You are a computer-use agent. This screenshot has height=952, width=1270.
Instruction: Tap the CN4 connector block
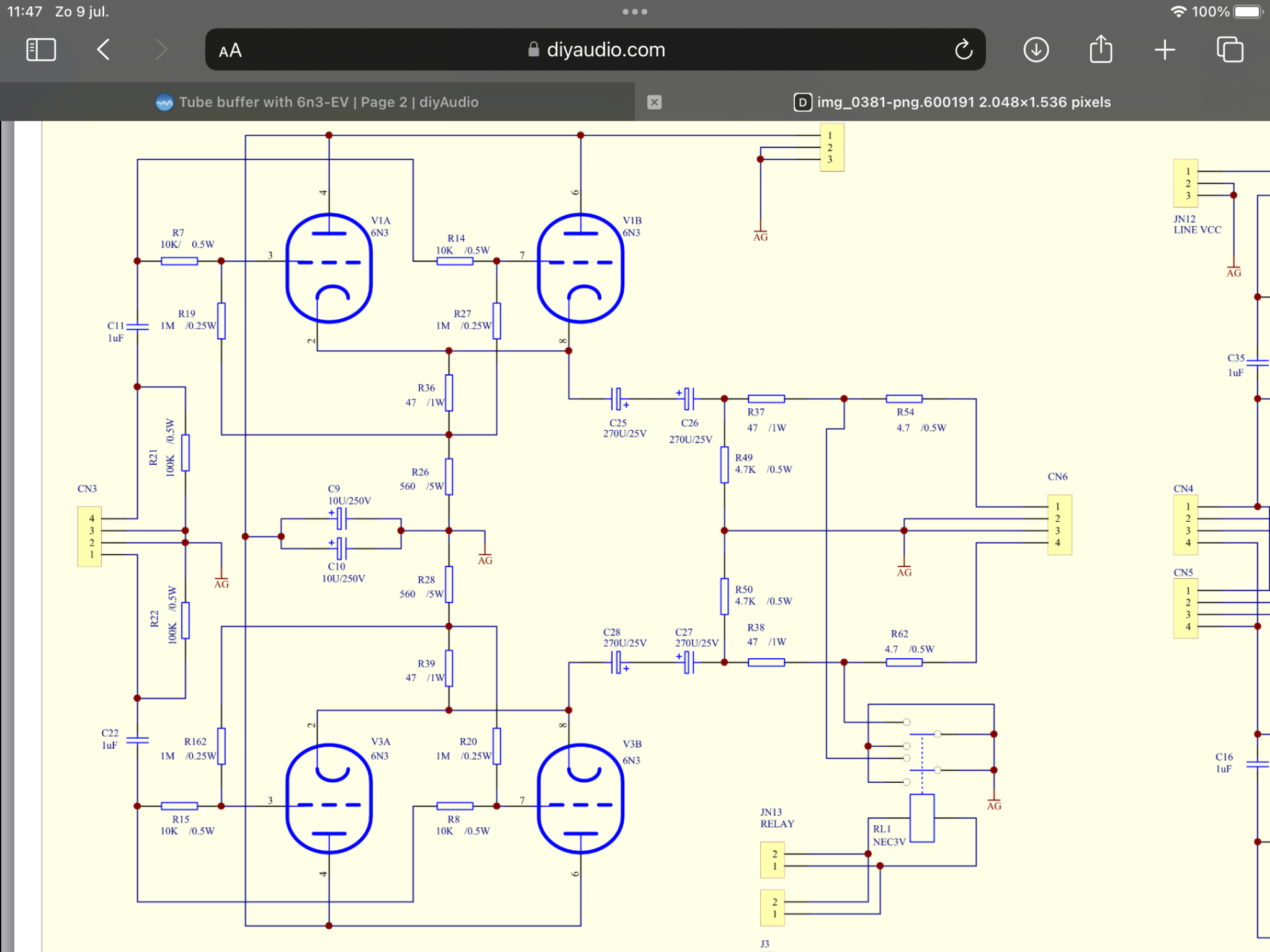1185,525
